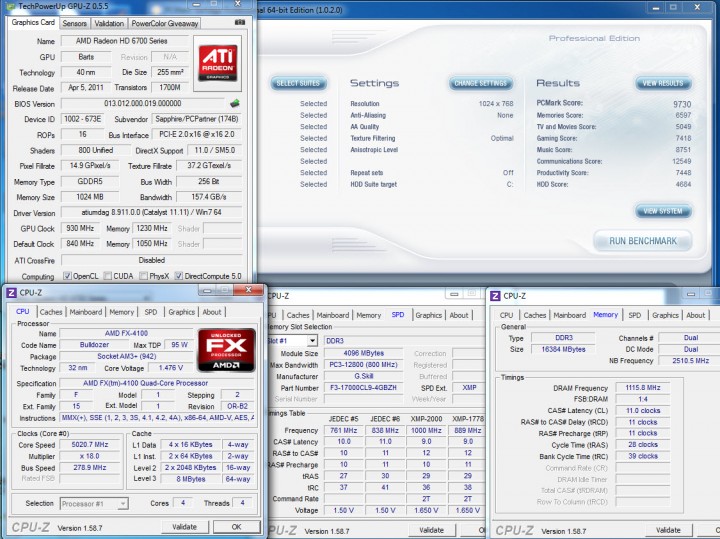This screenshot has width=720, height=539.
Task: Click the CHANGE SETTINGS button in PCMark
Action: pyautogui.click(x=480, y=83)
